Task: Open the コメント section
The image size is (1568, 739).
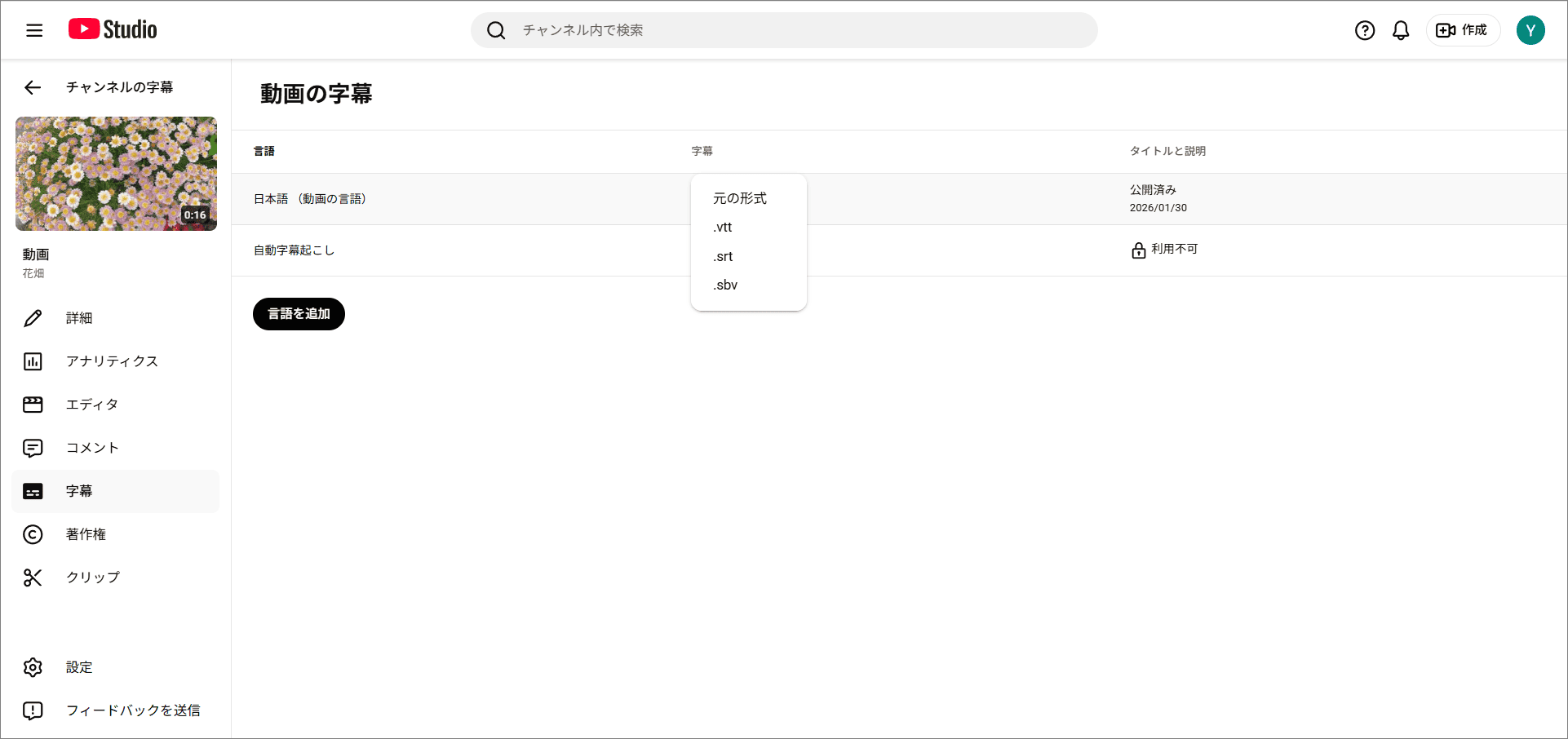Action: click(x=92, y=448)
